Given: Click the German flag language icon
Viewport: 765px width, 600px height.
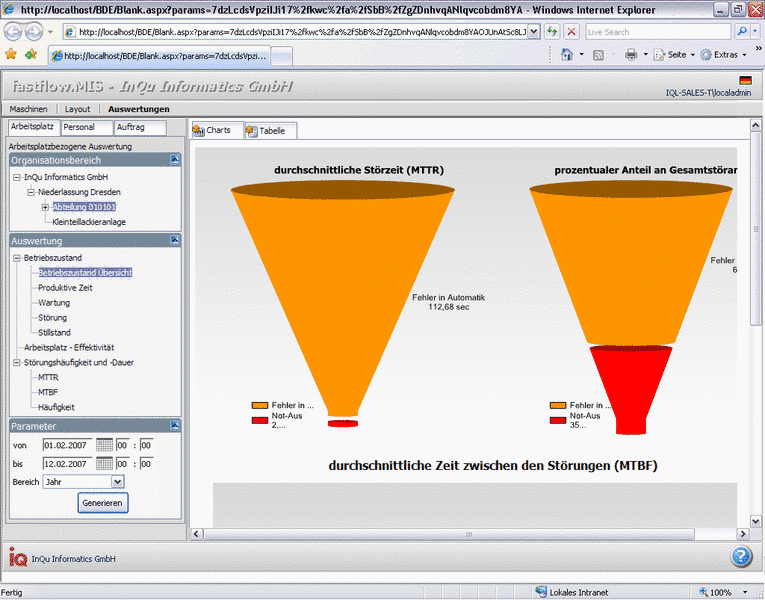Looking at the screenshot, I should tap(745, 80).
